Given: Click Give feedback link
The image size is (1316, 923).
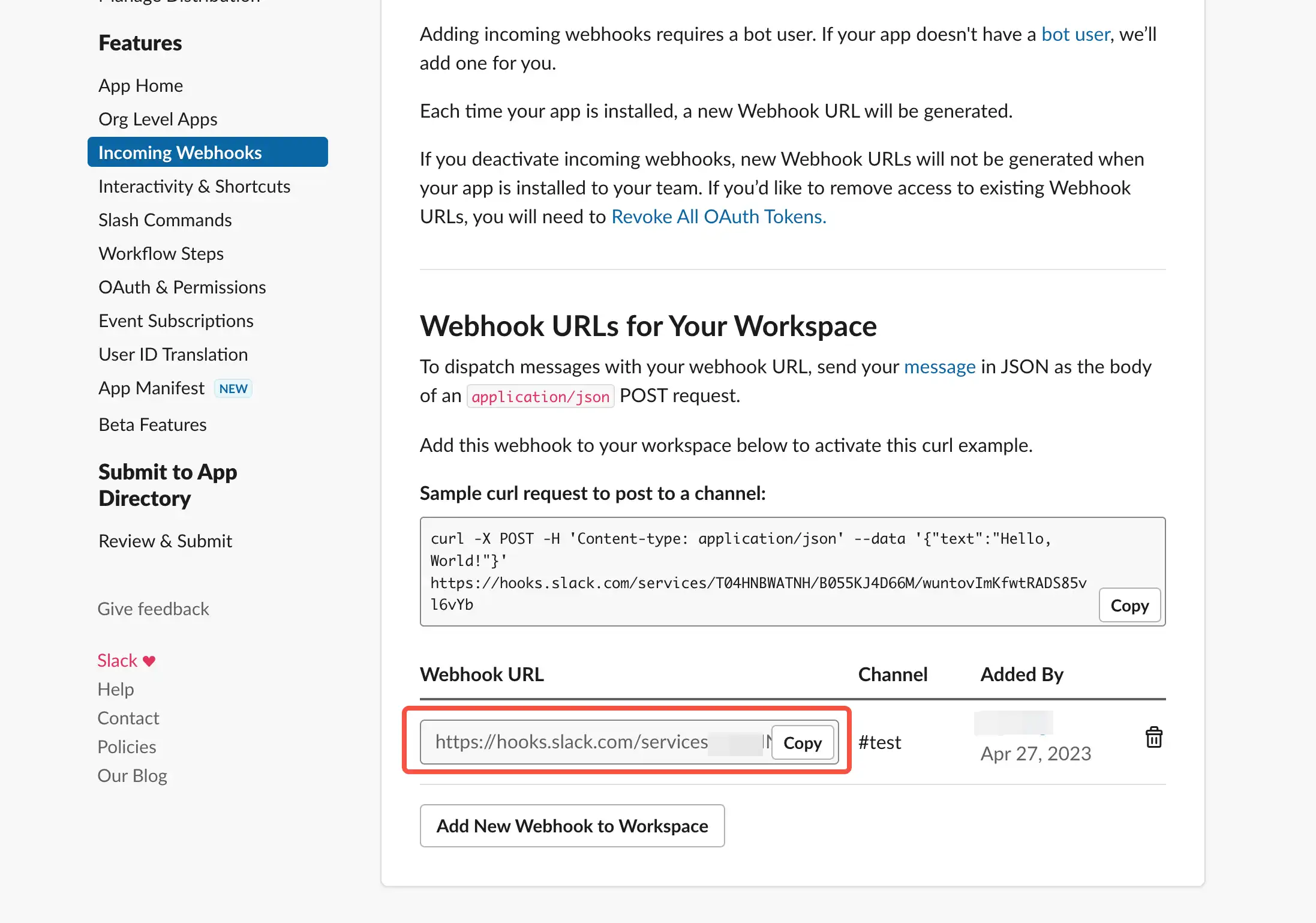Looking at the screenshot, I should coord(153,609).
